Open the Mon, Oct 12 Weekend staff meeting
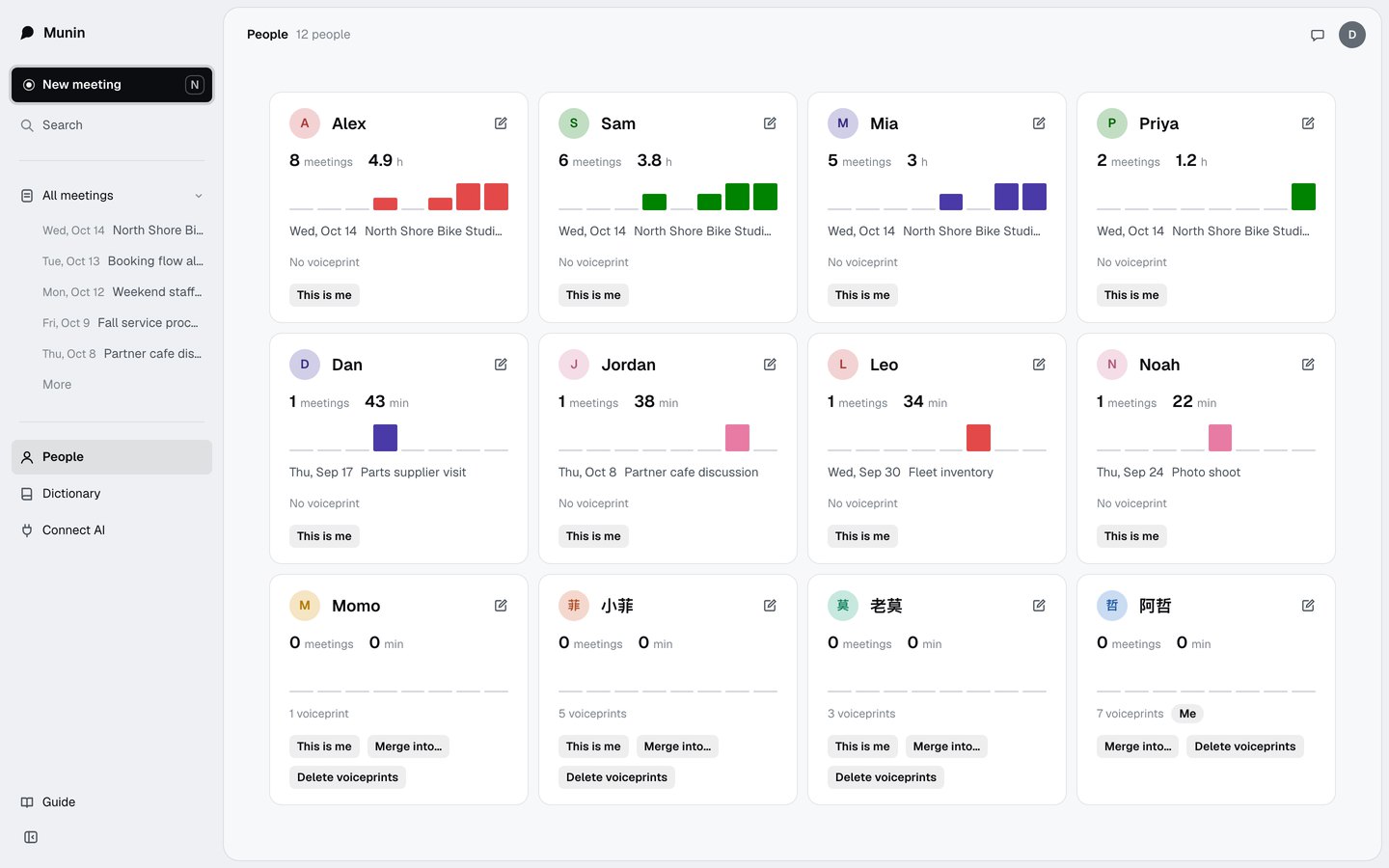This screenshot has height=868, width=1389. click(x=123, y=292)
